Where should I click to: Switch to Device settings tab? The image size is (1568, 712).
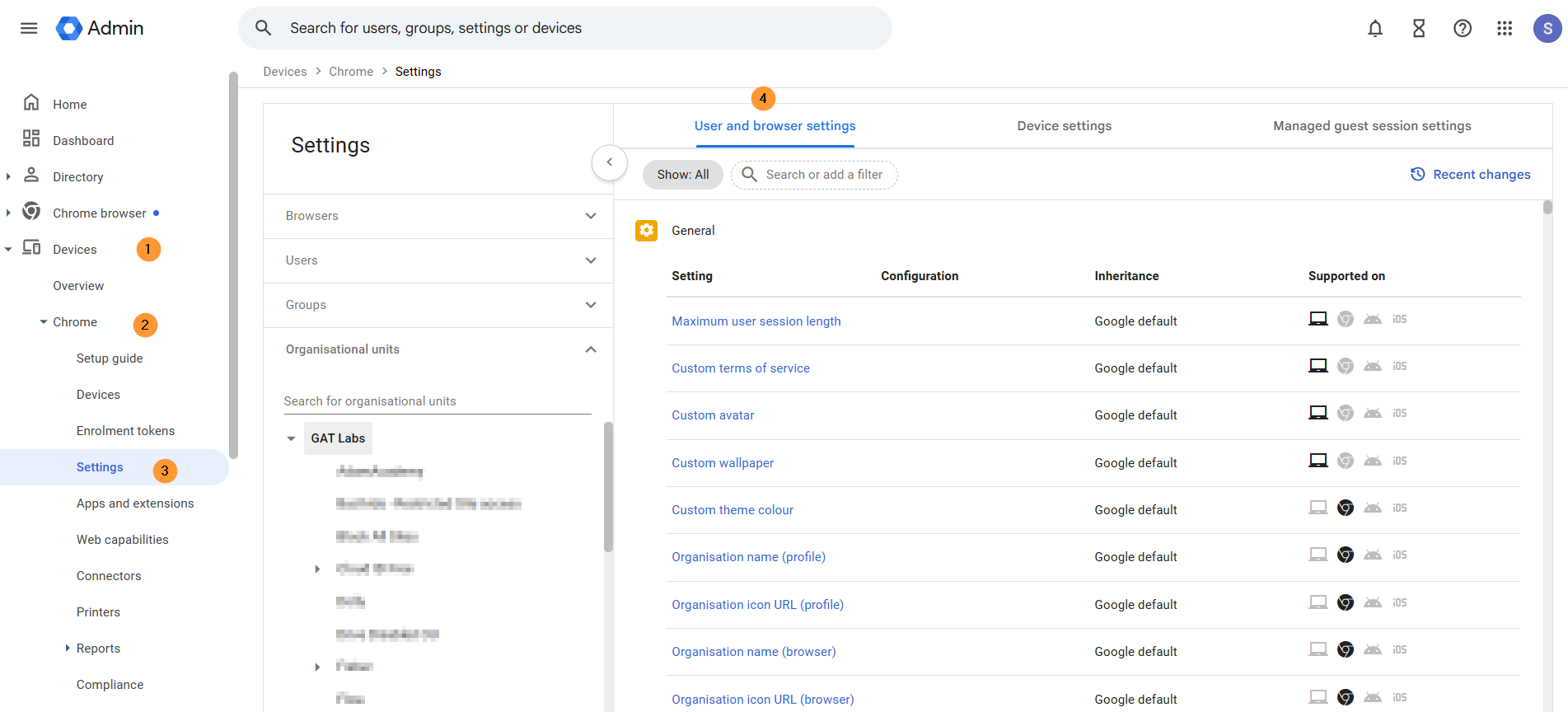(1064, 126)
